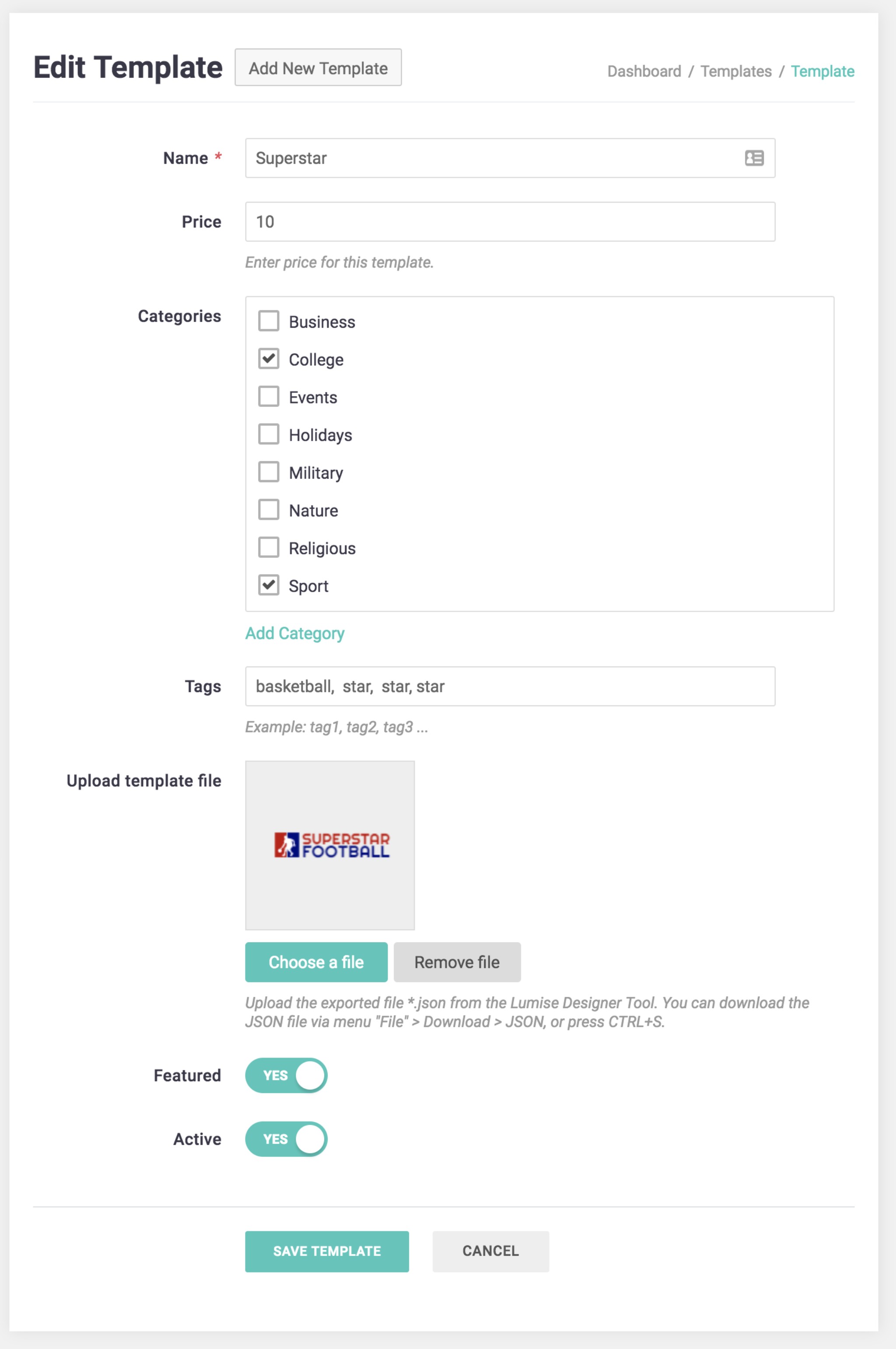The height and width of the screenshot is (1349, 896).
Task: Select the Holidays checkbox
Action: coord(269,434)
